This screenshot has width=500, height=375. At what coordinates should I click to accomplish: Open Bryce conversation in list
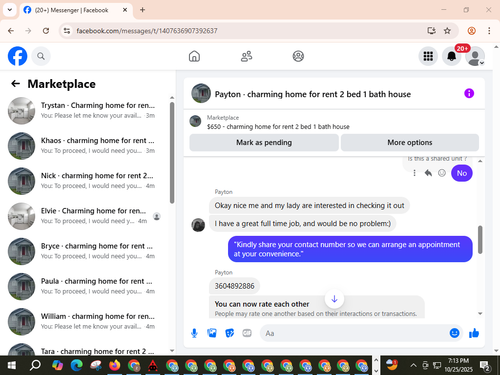85,251
